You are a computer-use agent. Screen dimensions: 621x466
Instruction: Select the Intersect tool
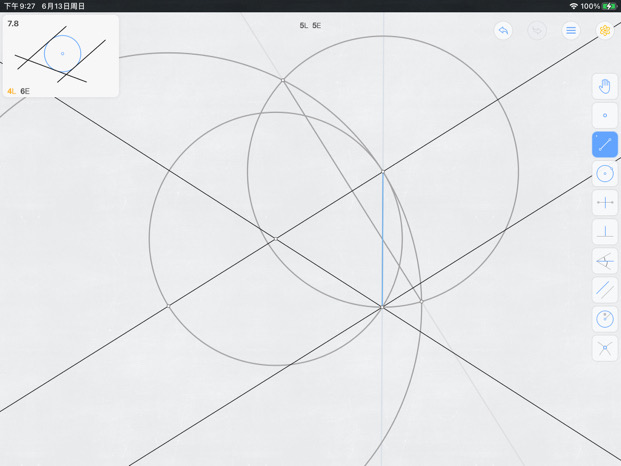tap(605, 348)
